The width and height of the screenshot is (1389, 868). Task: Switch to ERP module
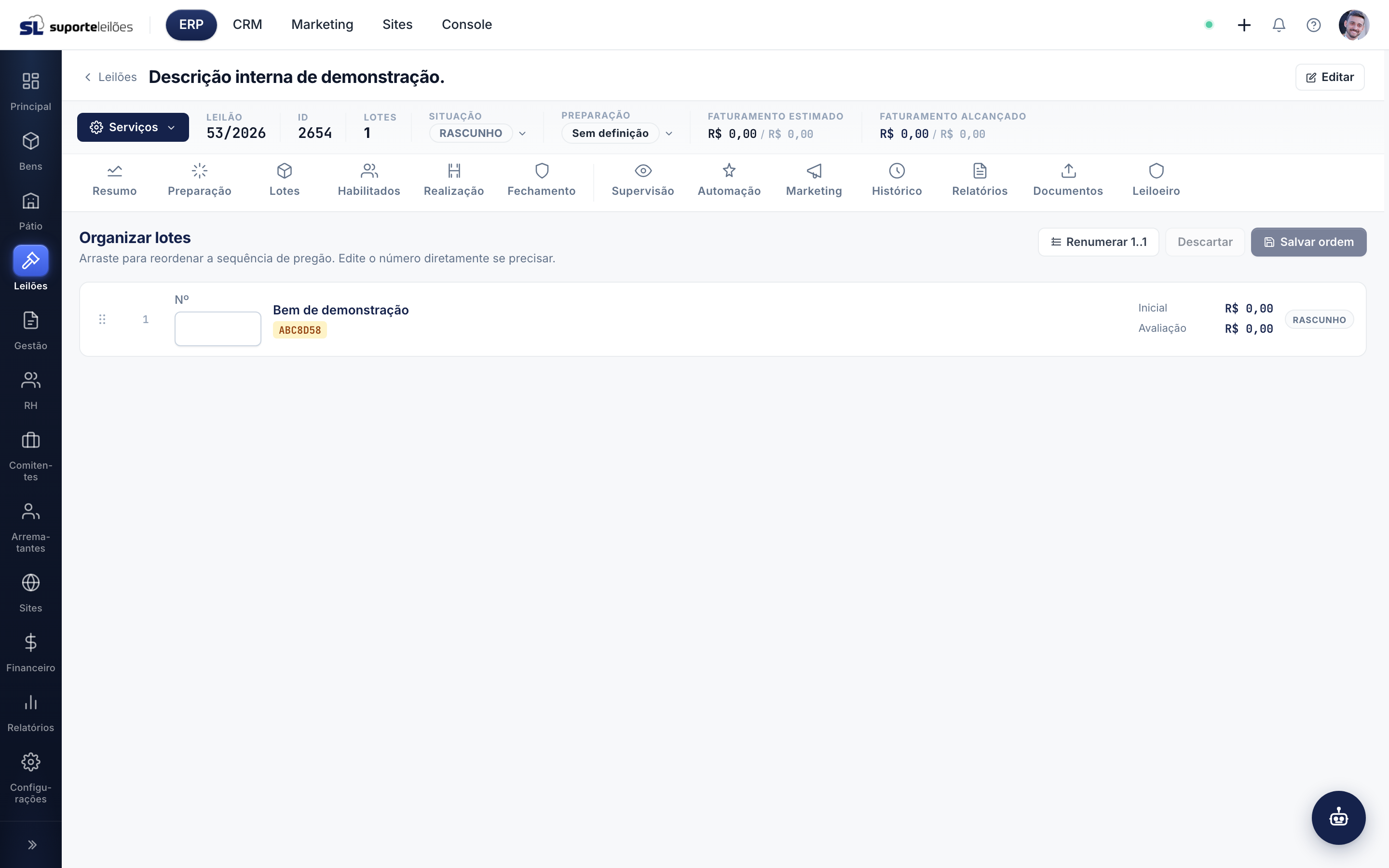(191, 25)
